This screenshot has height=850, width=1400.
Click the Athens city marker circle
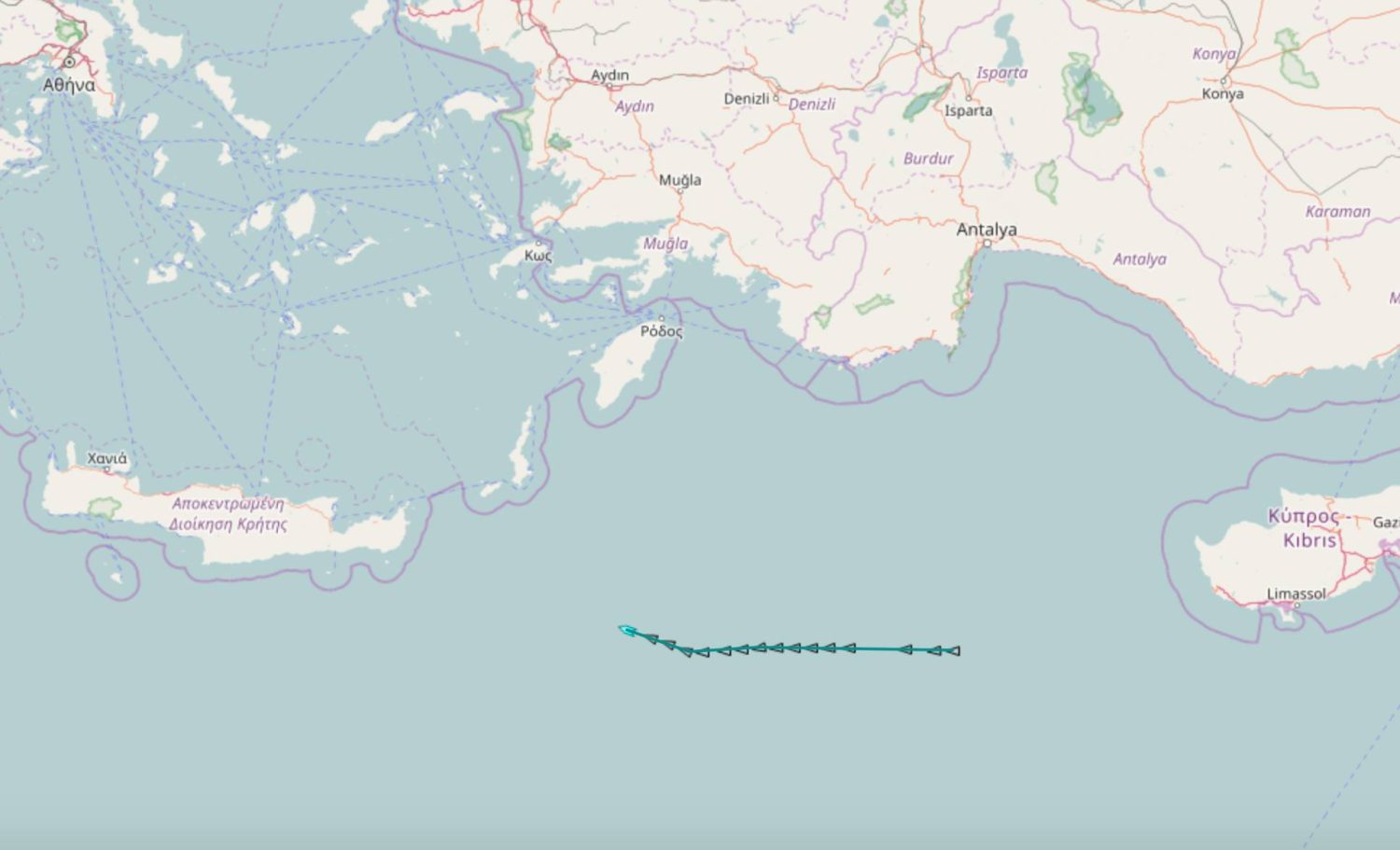[69, 63]
